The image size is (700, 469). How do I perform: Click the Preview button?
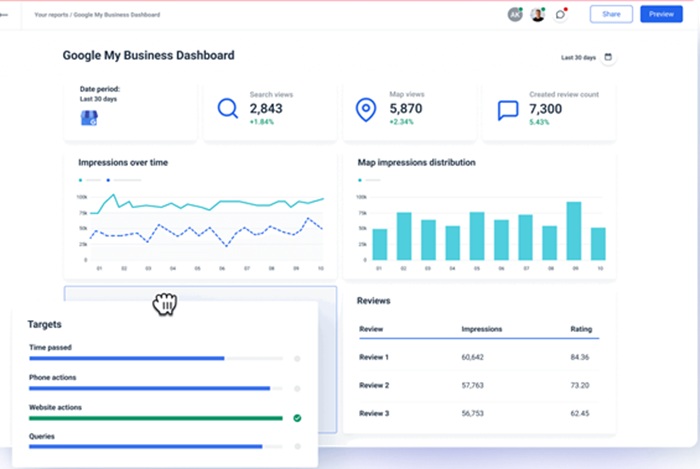click(661, 14)
